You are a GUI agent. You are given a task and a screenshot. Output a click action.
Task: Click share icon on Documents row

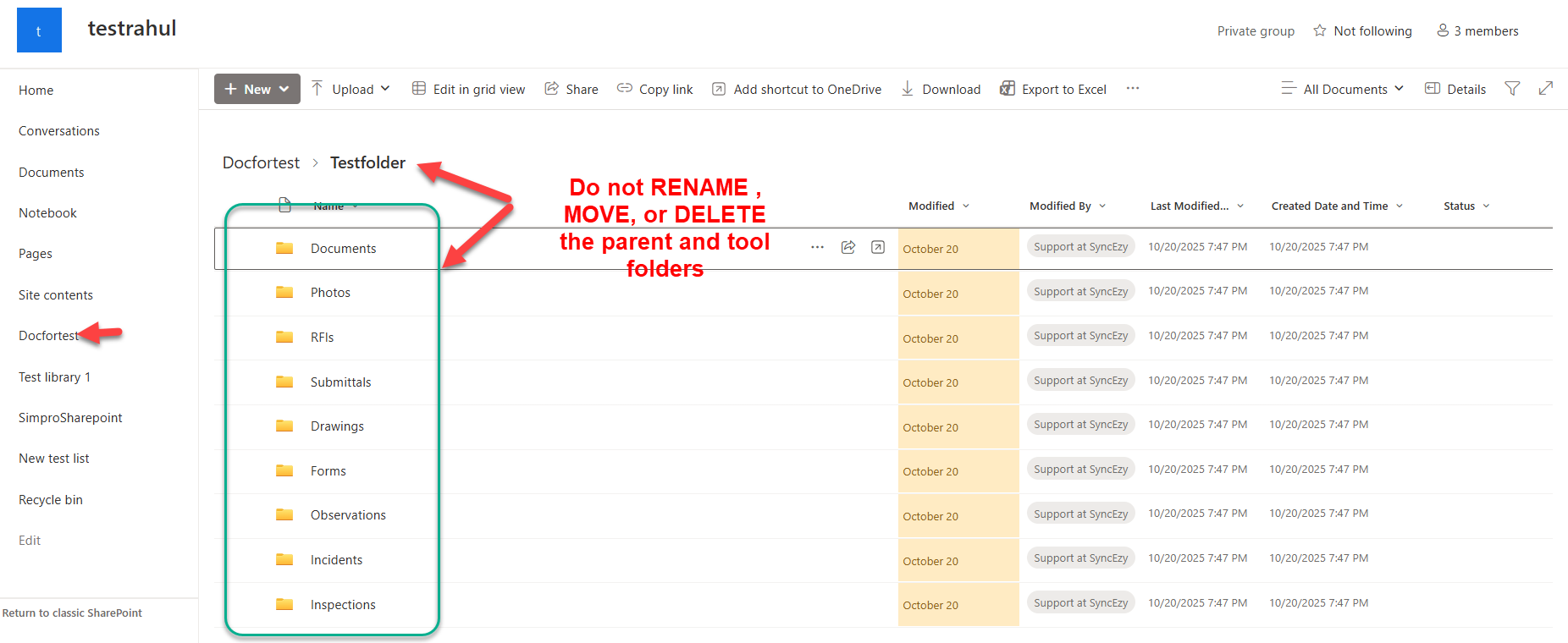point(847,247)
